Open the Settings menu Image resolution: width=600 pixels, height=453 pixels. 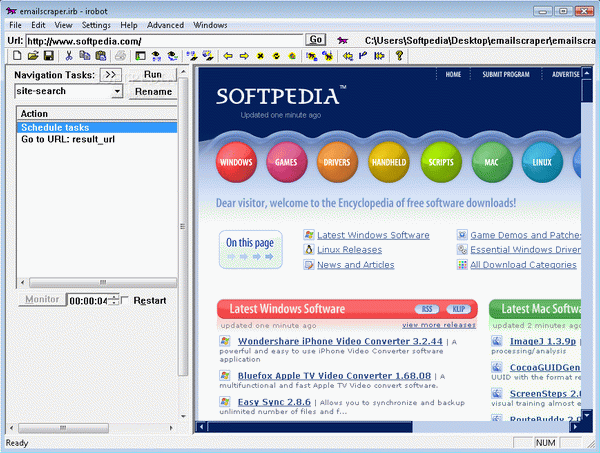(96, 24)
